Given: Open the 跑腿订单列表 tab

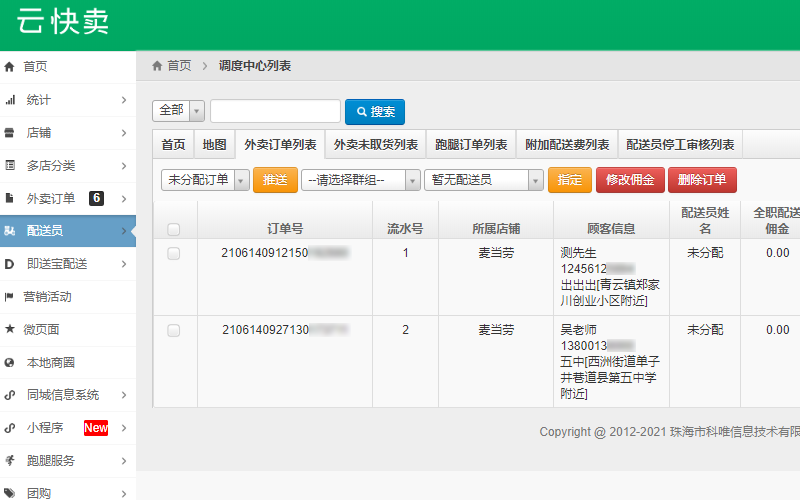Looking at the screenshot, I should click(x=471, y=145).
